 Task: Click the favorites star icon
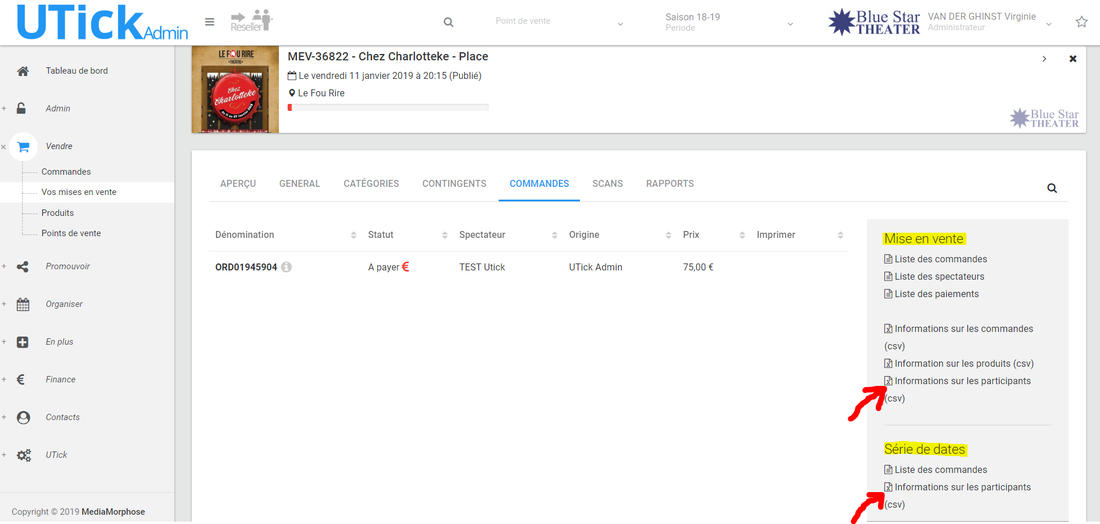(1081, 22)
